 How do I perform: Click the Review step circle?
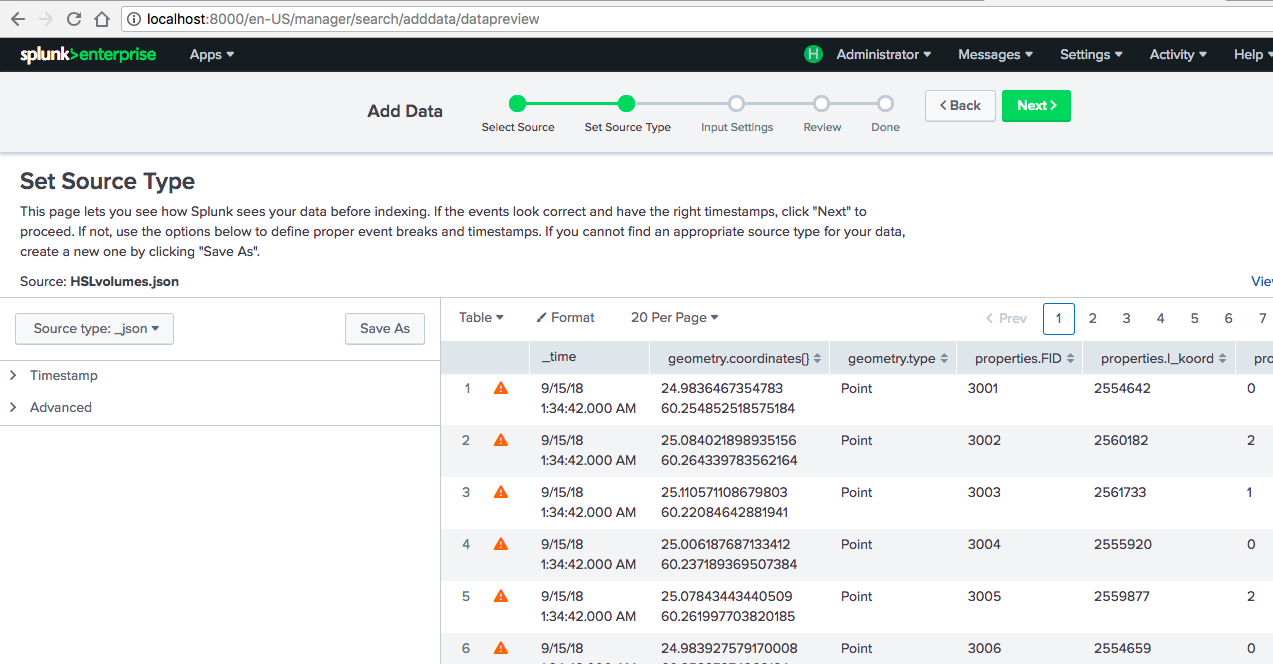click(x=822, y=102)
